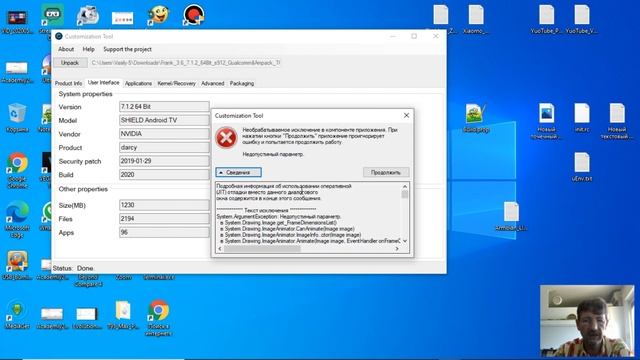Click the Customization Tool title bar logo
Viewport: 640px width, 360px height.
point(59,36)
